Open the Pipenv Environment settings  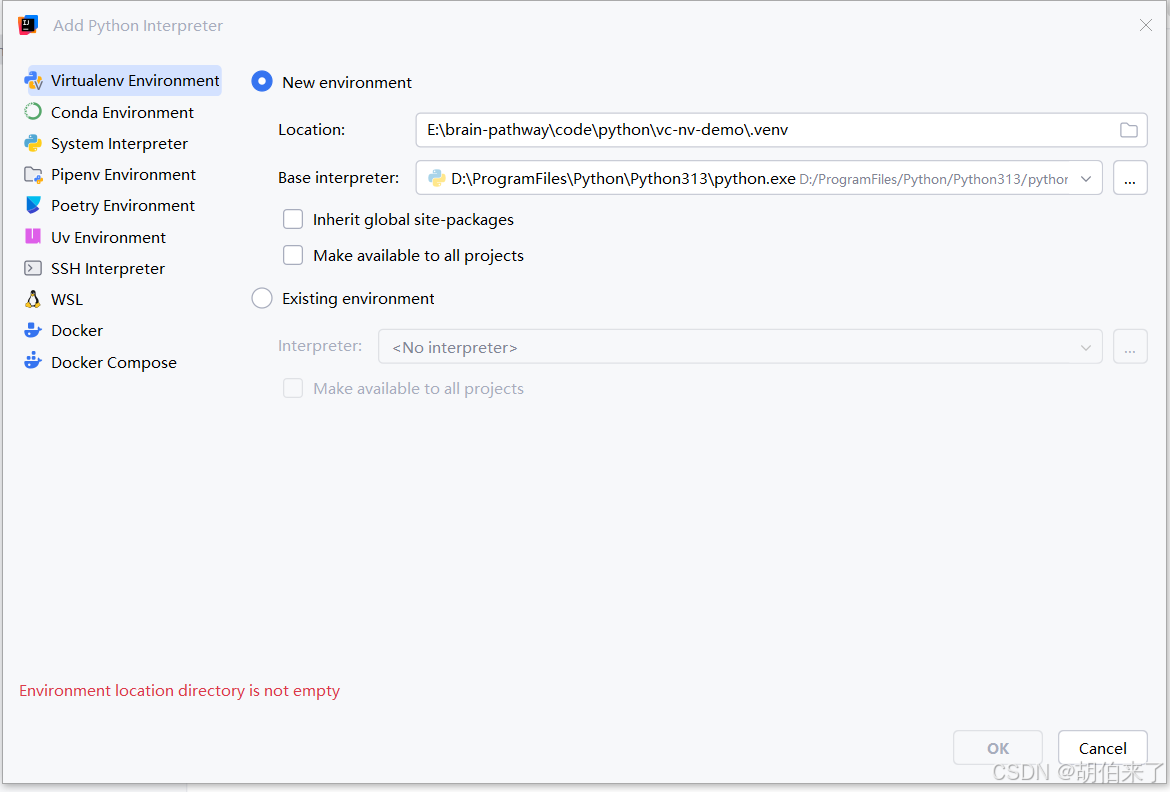click(123, 175)
